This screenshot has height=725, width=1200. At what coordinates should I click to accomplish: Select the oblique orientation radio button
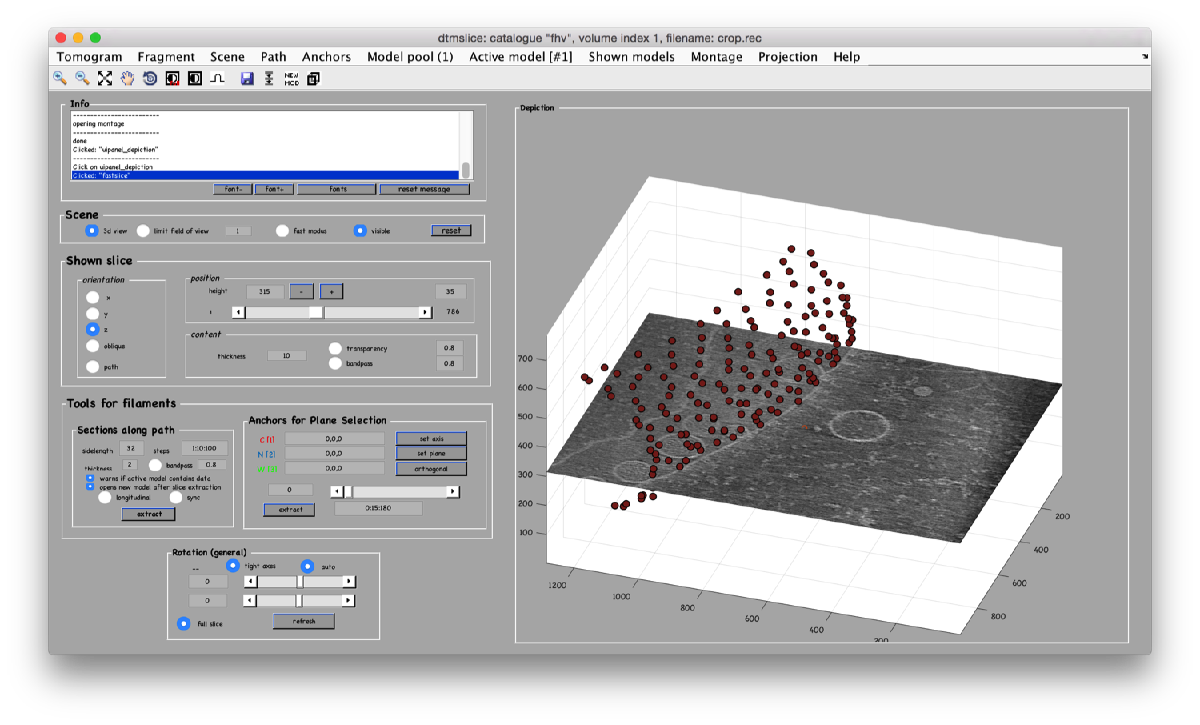(92, 346)
